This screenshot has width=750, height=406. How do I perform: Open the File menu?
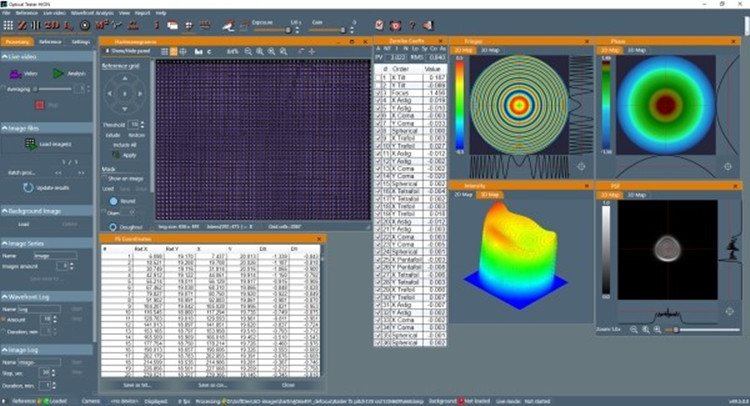click(6, 13)
